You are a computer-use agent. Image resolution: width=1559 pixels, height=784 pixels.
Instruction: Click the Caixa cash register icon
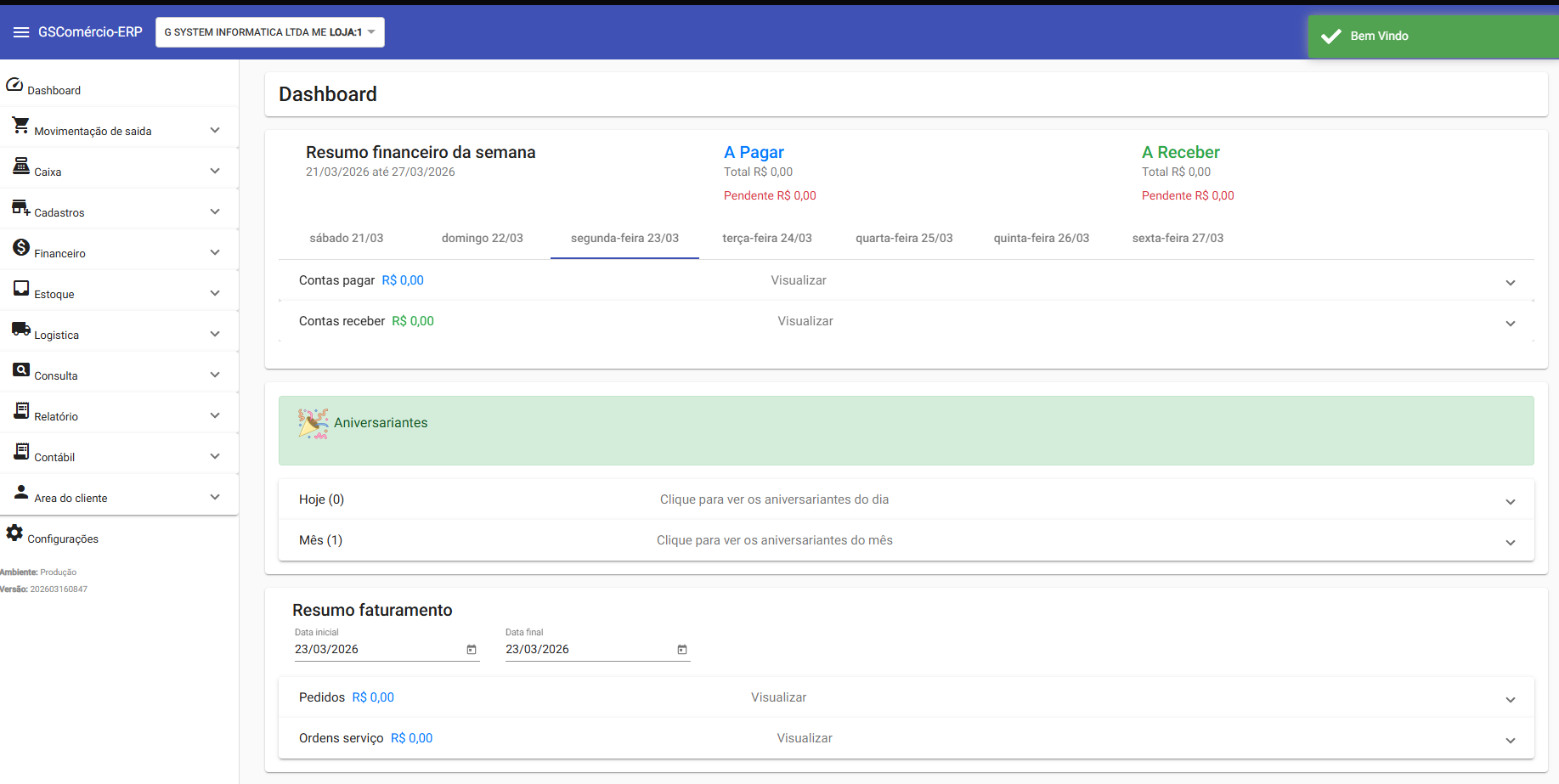(21, 166)
